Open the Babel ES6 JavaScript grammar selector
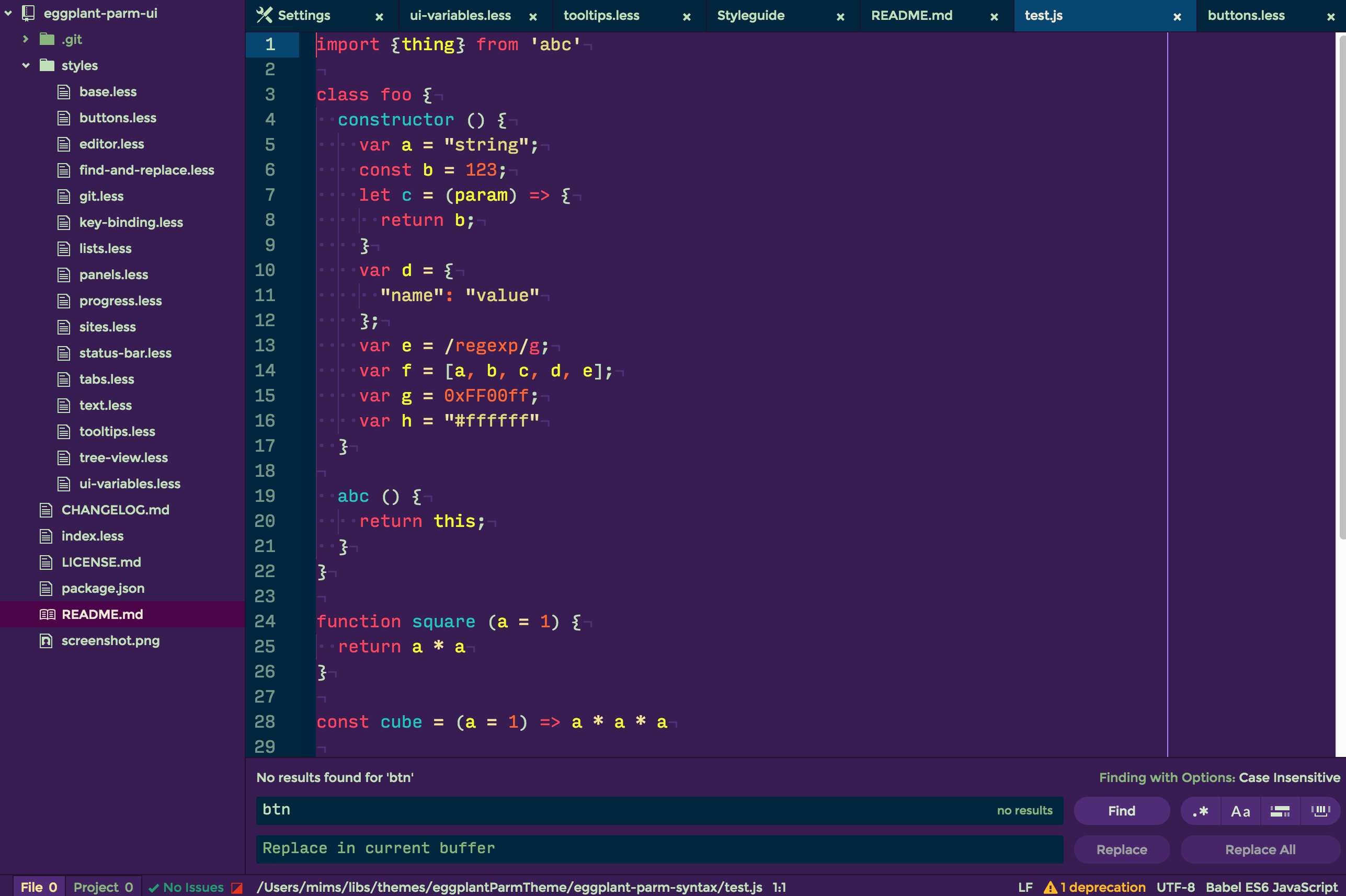Viewport: 1346px width, 896px height. coord(1272,887)
